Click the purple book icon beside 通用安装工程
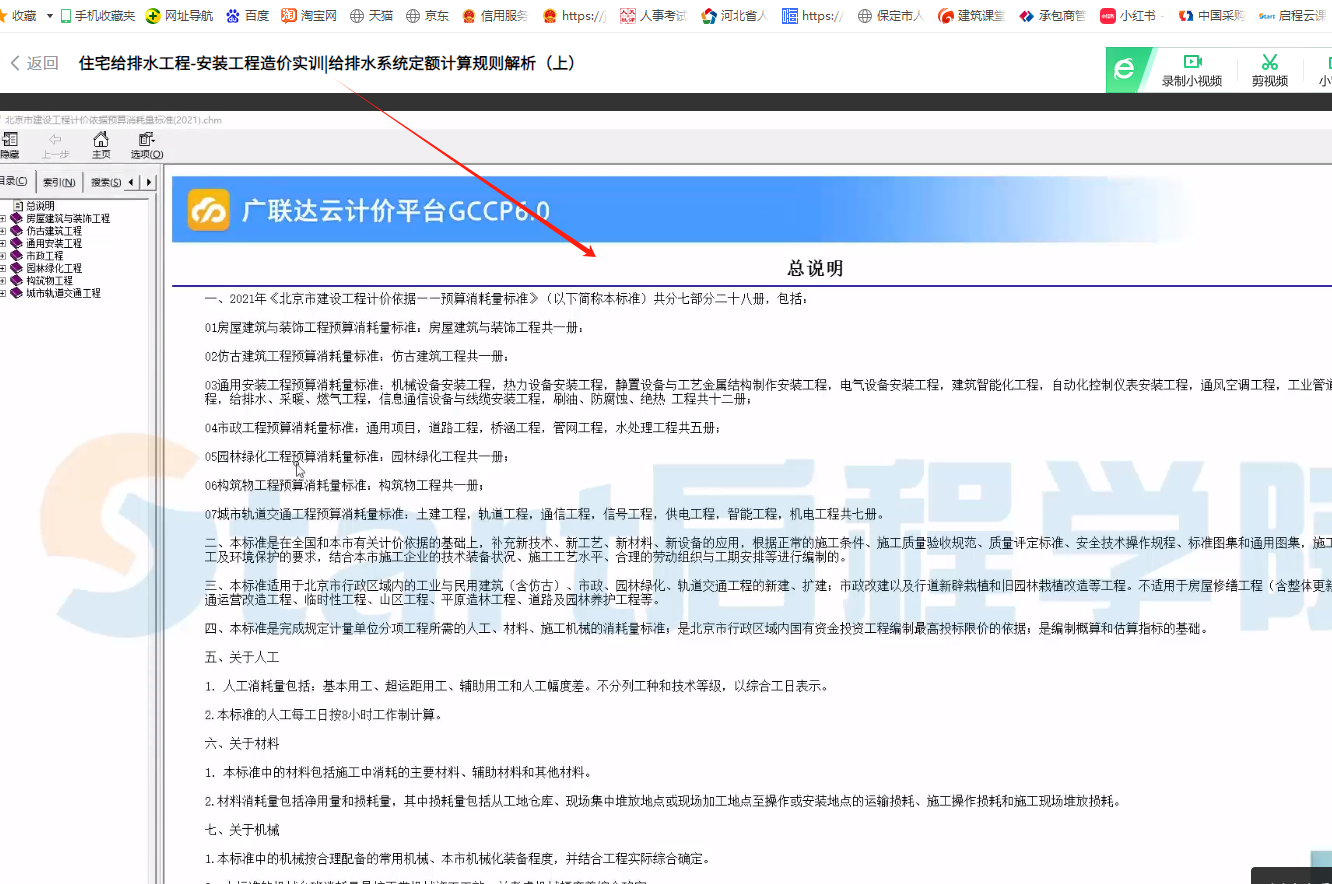 (x=16, y=243)
